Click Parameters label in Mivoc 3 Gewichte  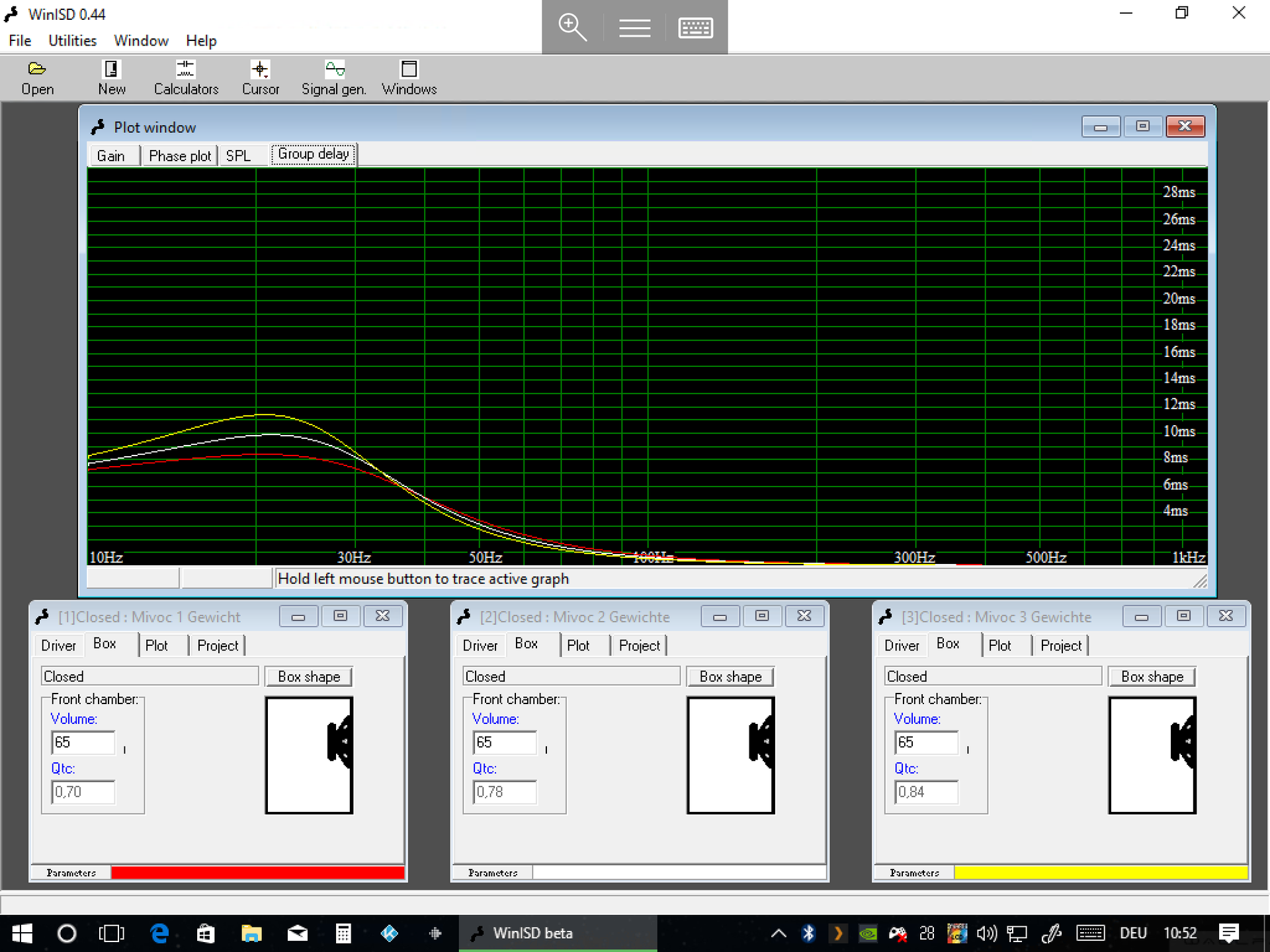click(x=915, y=873)
